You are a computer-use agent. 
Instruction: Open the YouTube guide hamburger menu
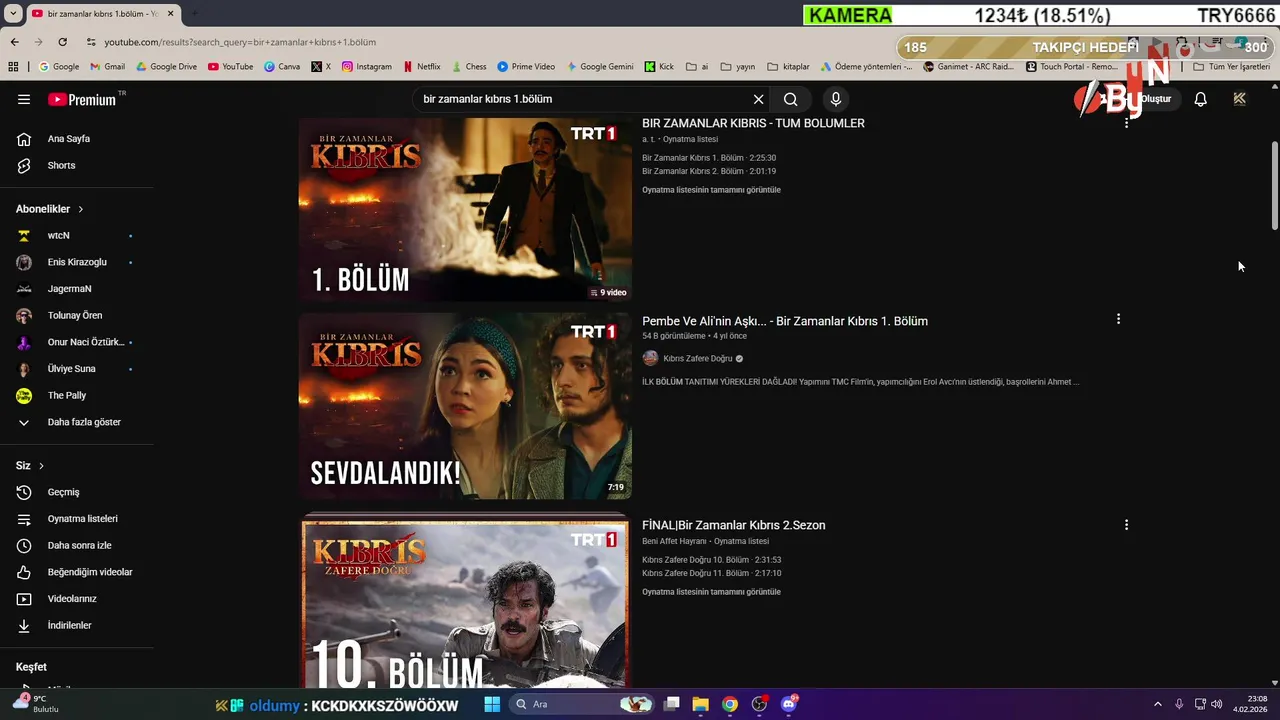[x=24, y=99]
